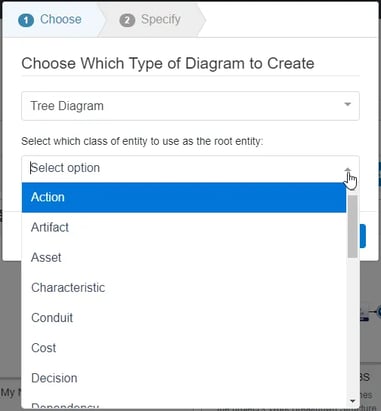
Task: Choose Decision as root entity class
Action: pyautogui.click(x=184, y=378)
